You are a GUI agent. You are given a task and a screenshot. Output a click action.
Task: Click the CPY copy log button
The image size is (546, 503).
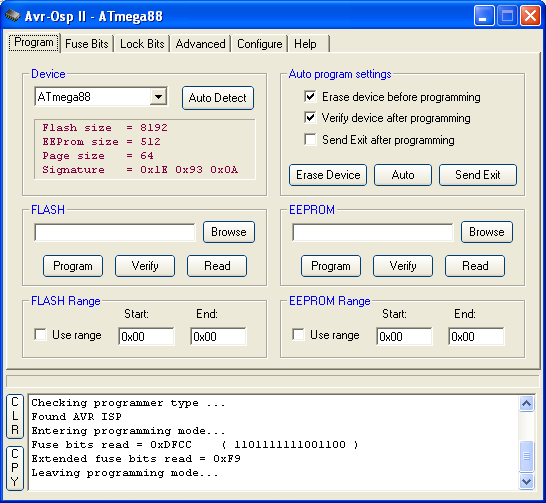[15, 468]
